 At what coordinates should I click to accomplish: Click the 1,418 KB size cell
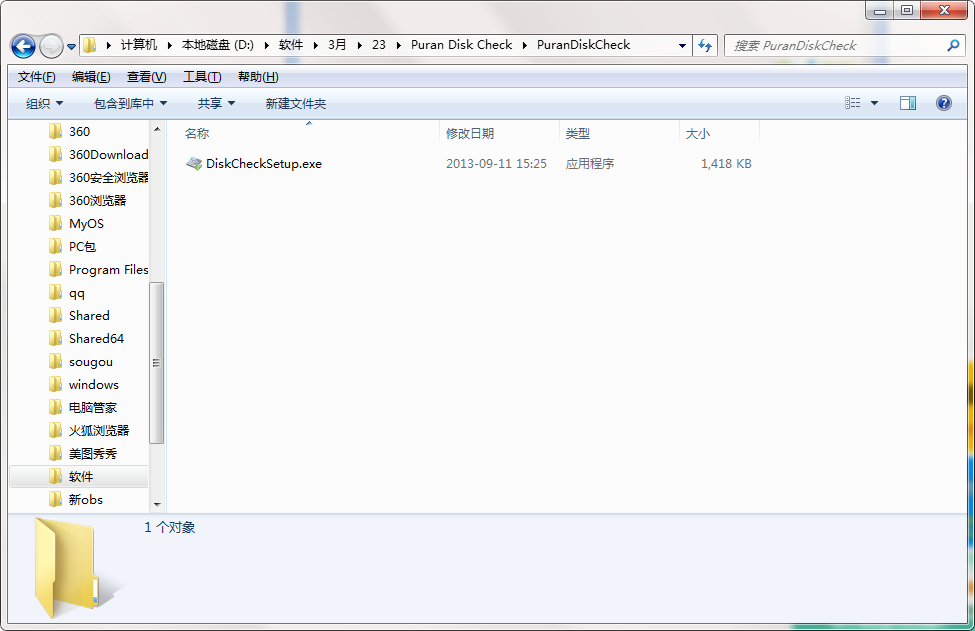point(726,164)
